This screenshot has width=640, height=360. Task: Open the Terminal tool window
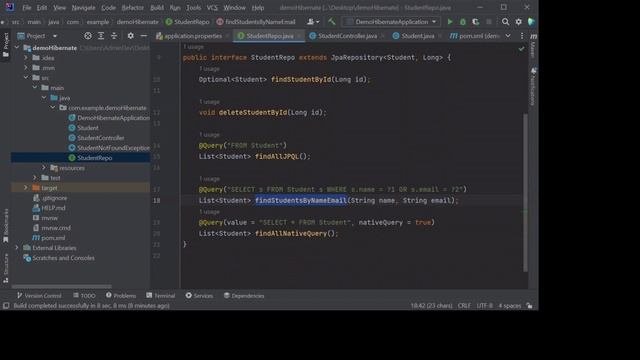[161, 296]
